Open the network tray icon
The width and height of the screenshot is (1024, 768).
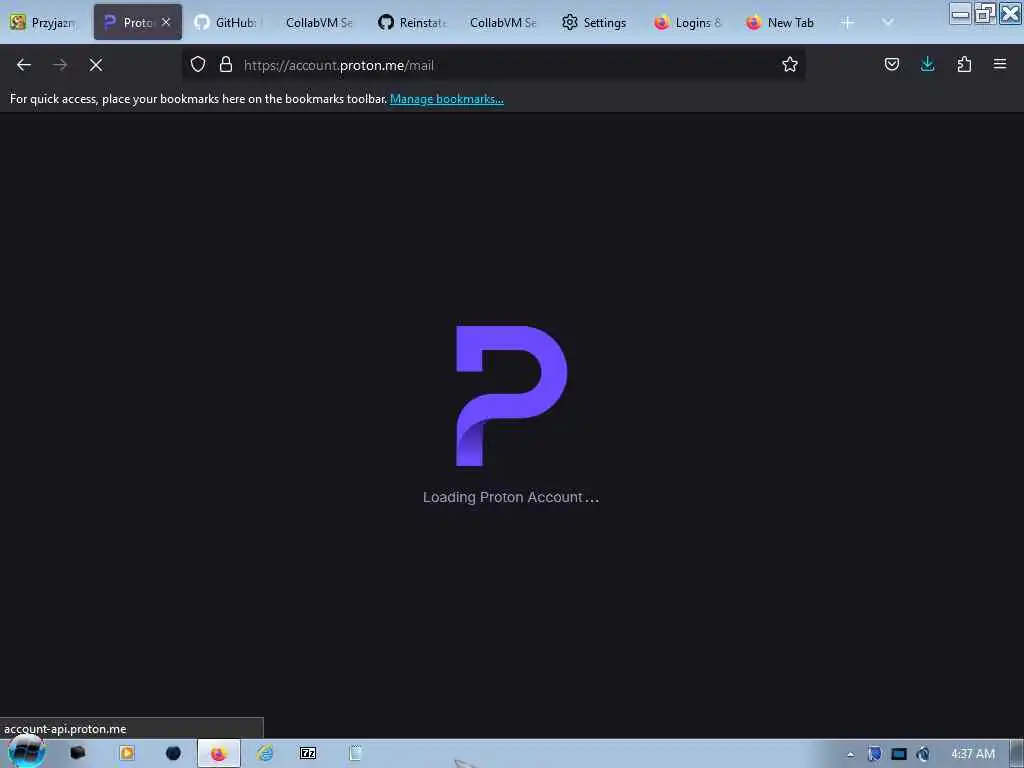[899, 754]
